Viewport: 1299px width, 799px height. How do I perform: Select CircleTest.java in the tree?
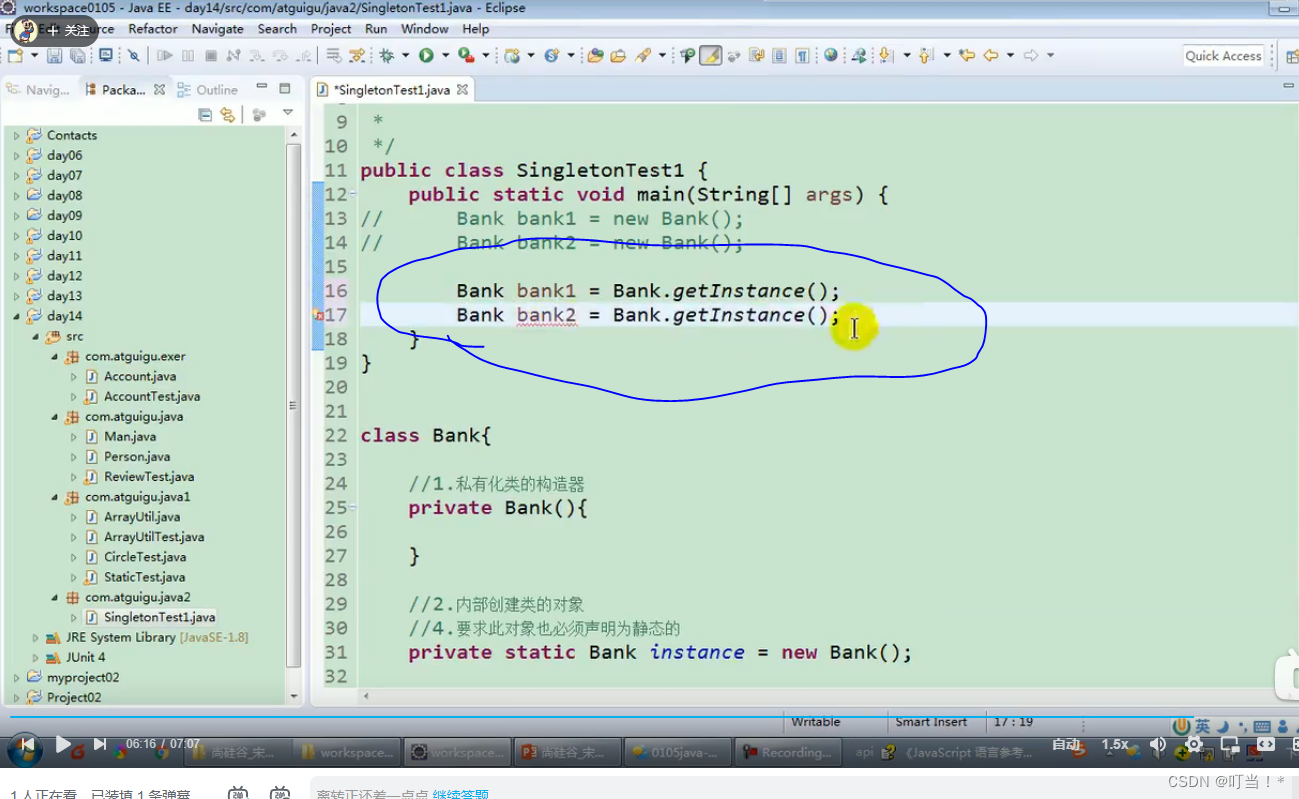click(145, 557)
